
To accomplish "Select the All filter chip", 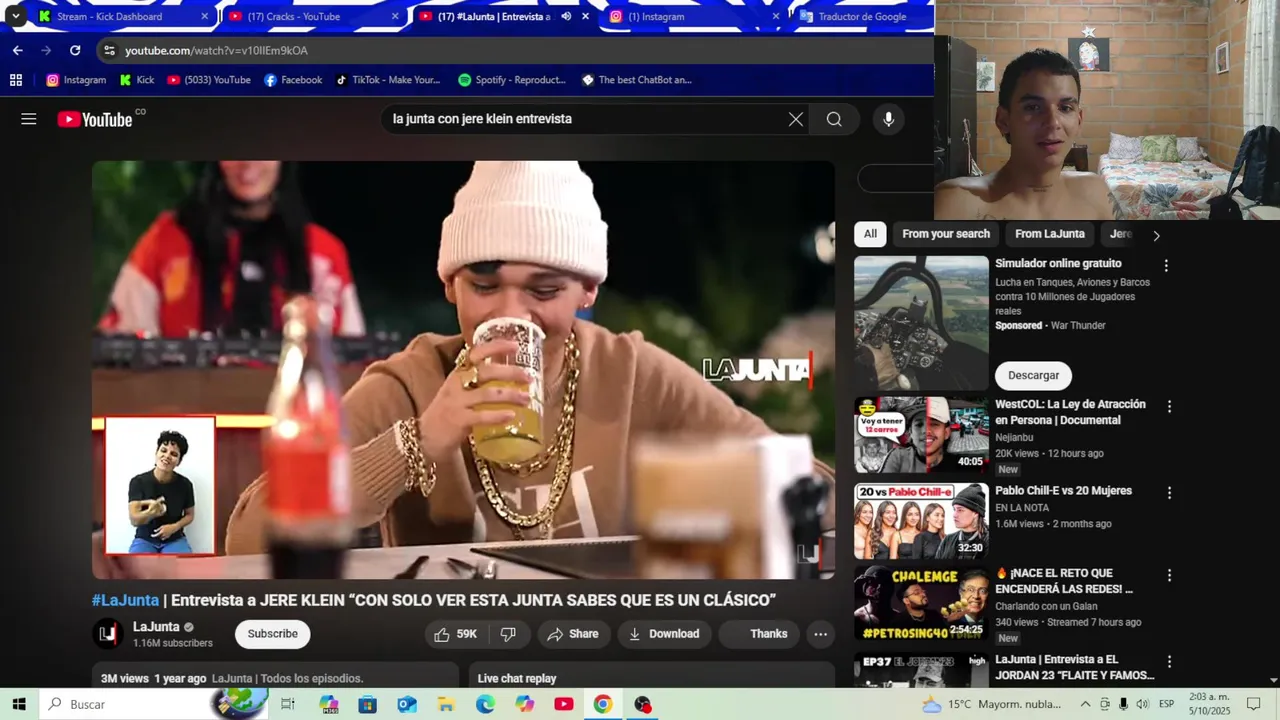I will coord(870,234).
